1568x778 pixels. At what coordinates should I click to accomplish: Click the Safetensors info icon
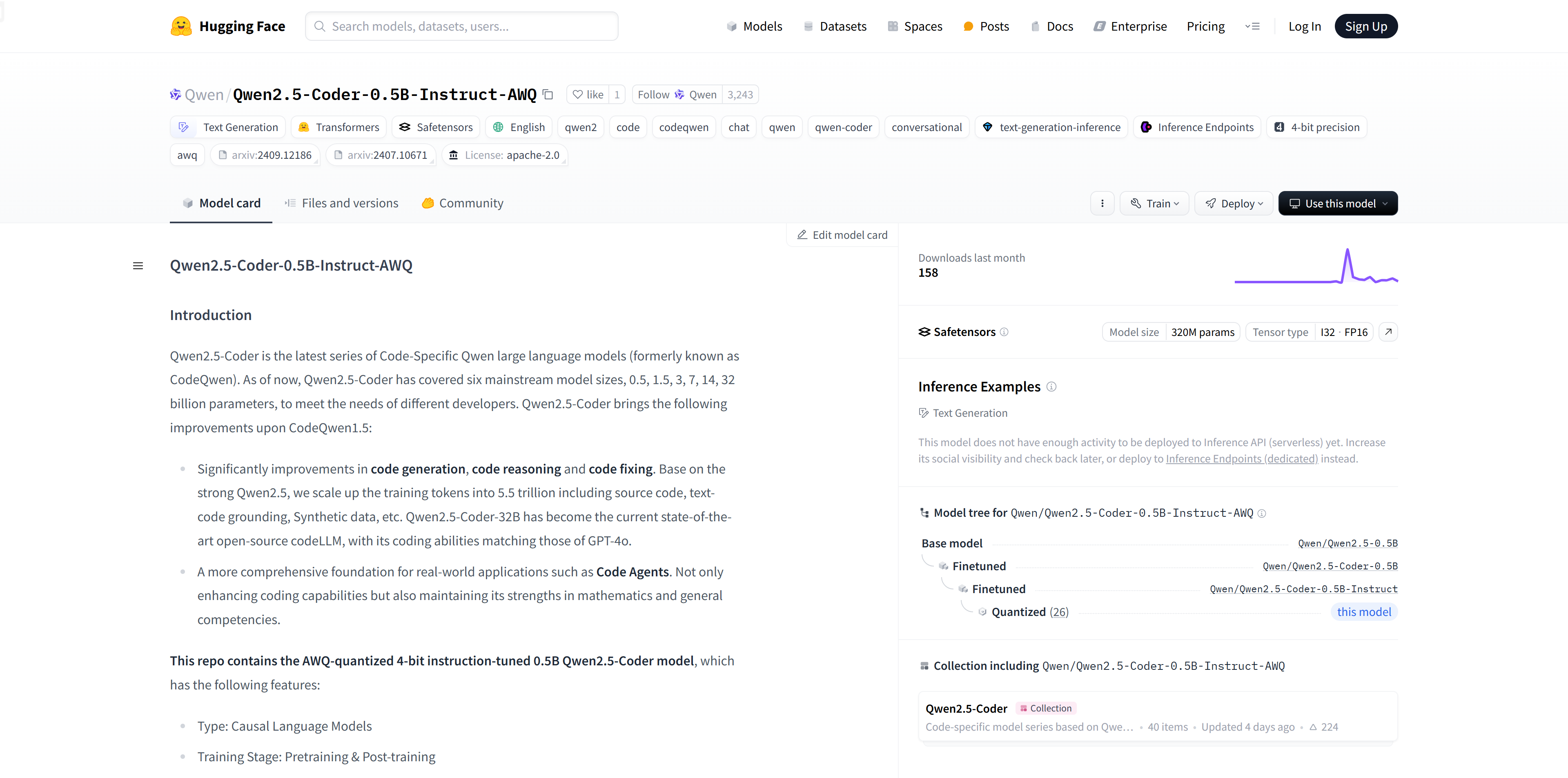[x=1004, y=332]
